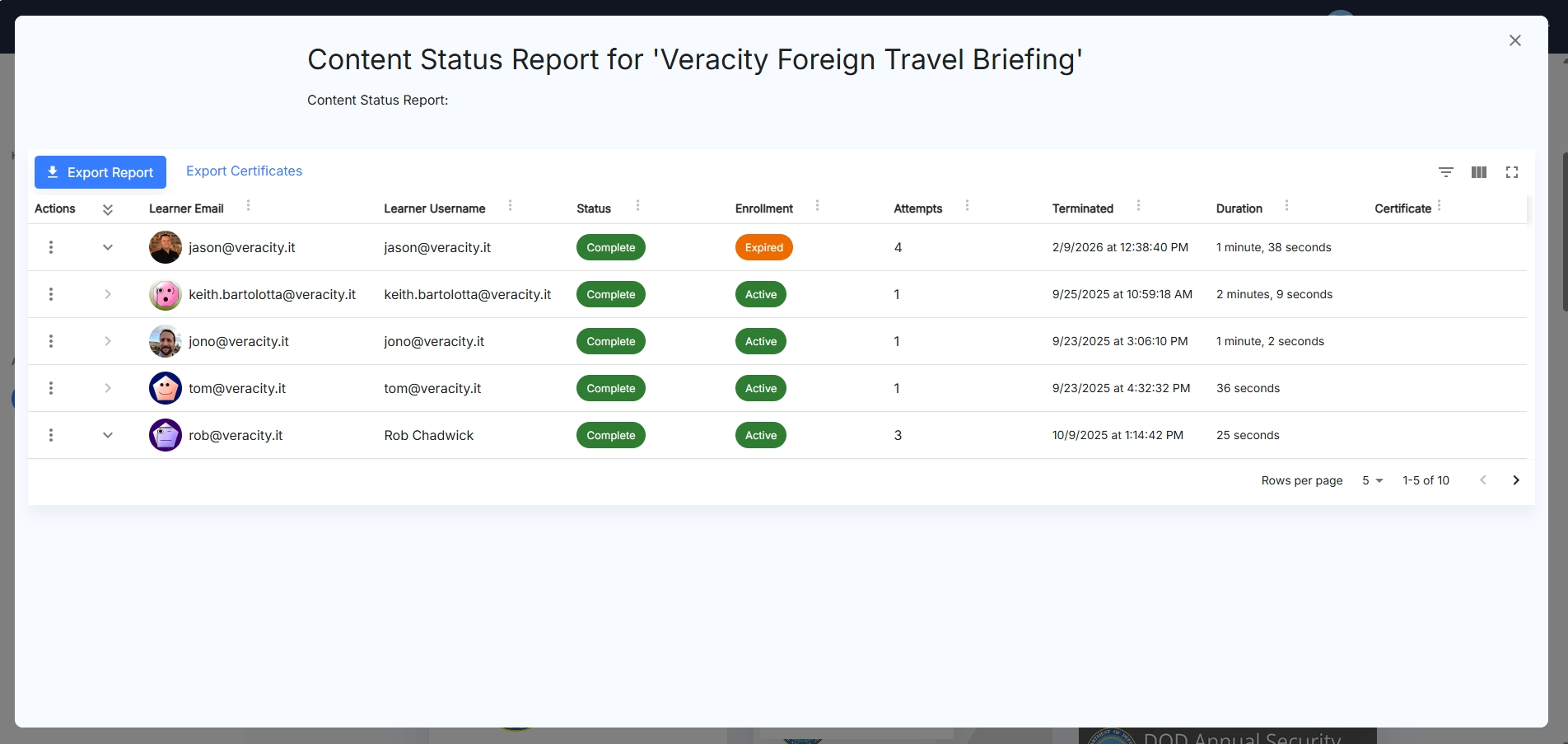Open Terminated column options menu
This screenshot has height=744, width=1568.
pos(1138,205)
